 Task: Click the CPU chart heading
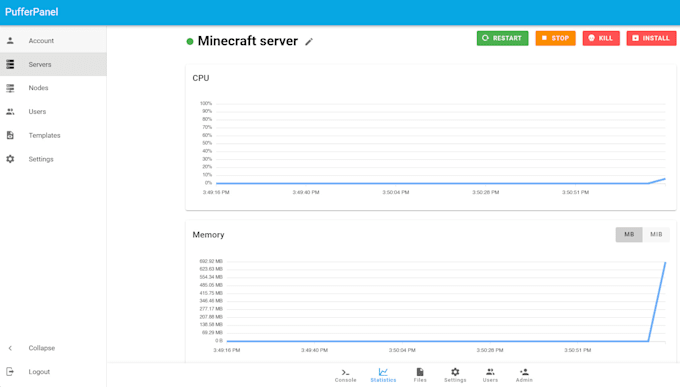click(x=201, y=78)
